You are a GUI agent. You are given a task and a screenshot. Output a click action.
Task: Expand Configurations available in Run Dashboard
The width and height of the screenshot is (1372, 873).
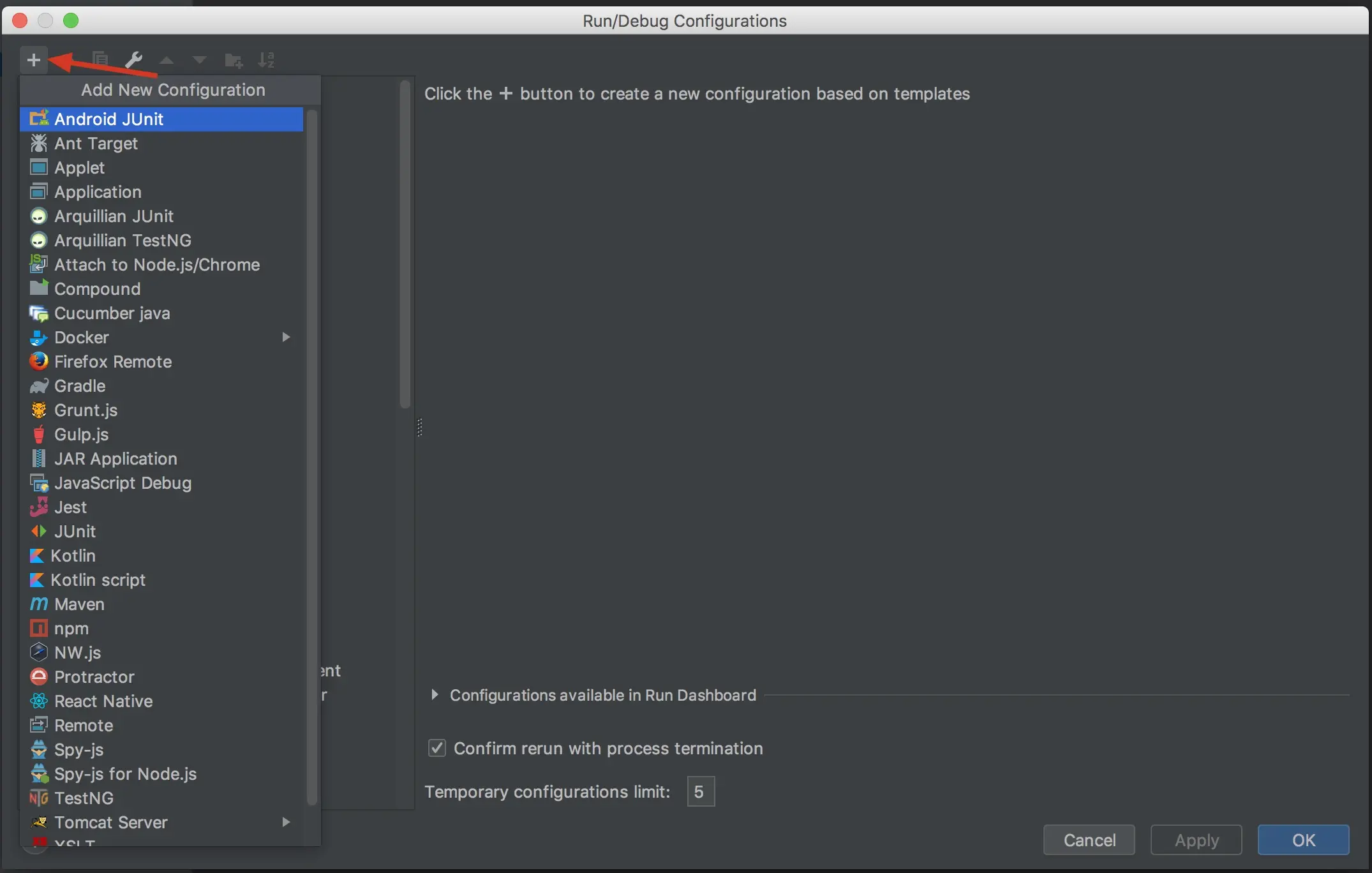[435, 694]
